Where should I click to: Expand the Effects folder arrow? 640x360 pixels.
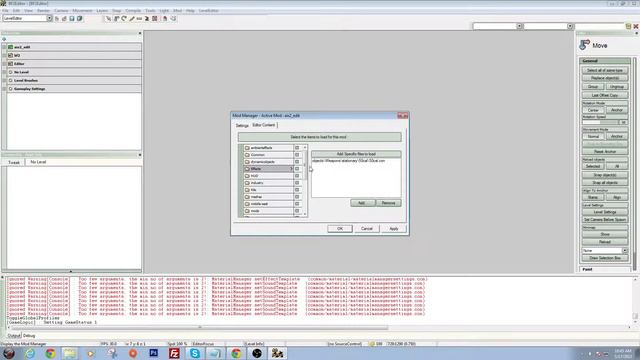pyautogui.click(x=291, y=169)
